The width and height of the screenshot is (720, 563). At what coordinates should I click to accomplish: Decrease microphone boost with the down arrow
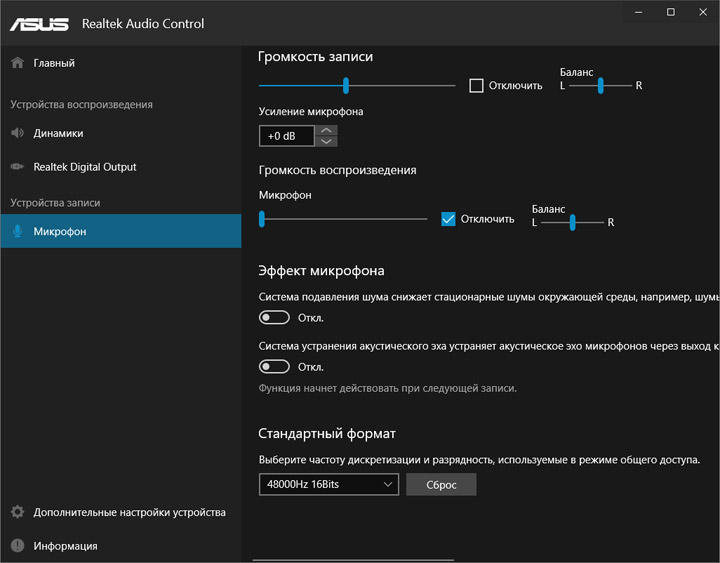[327, 141]
